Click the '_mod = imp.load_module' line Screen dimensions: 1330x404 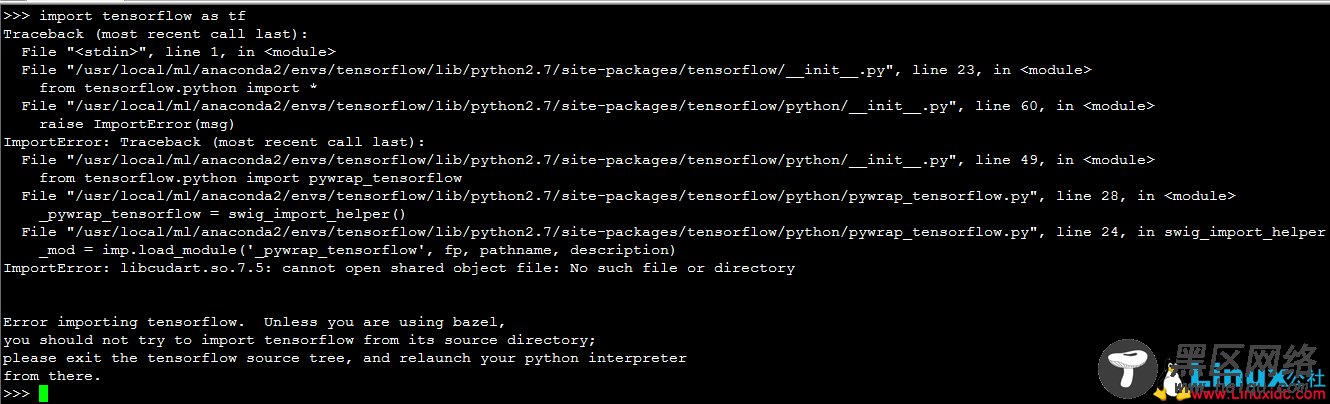pyautogui.click(x=358, y=250)
